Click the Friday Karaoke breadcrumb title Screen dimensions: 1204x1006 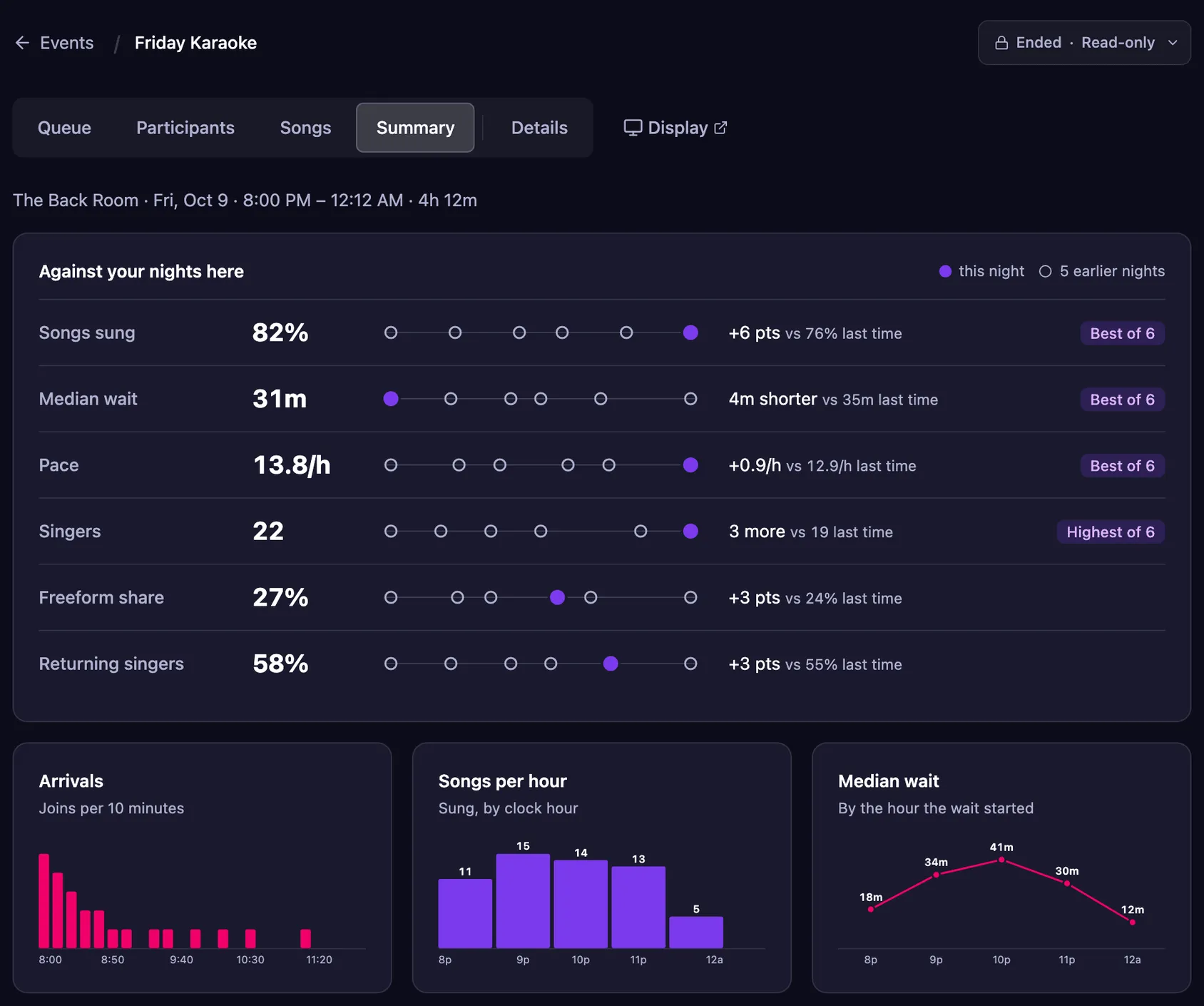(x=195, y=43)
